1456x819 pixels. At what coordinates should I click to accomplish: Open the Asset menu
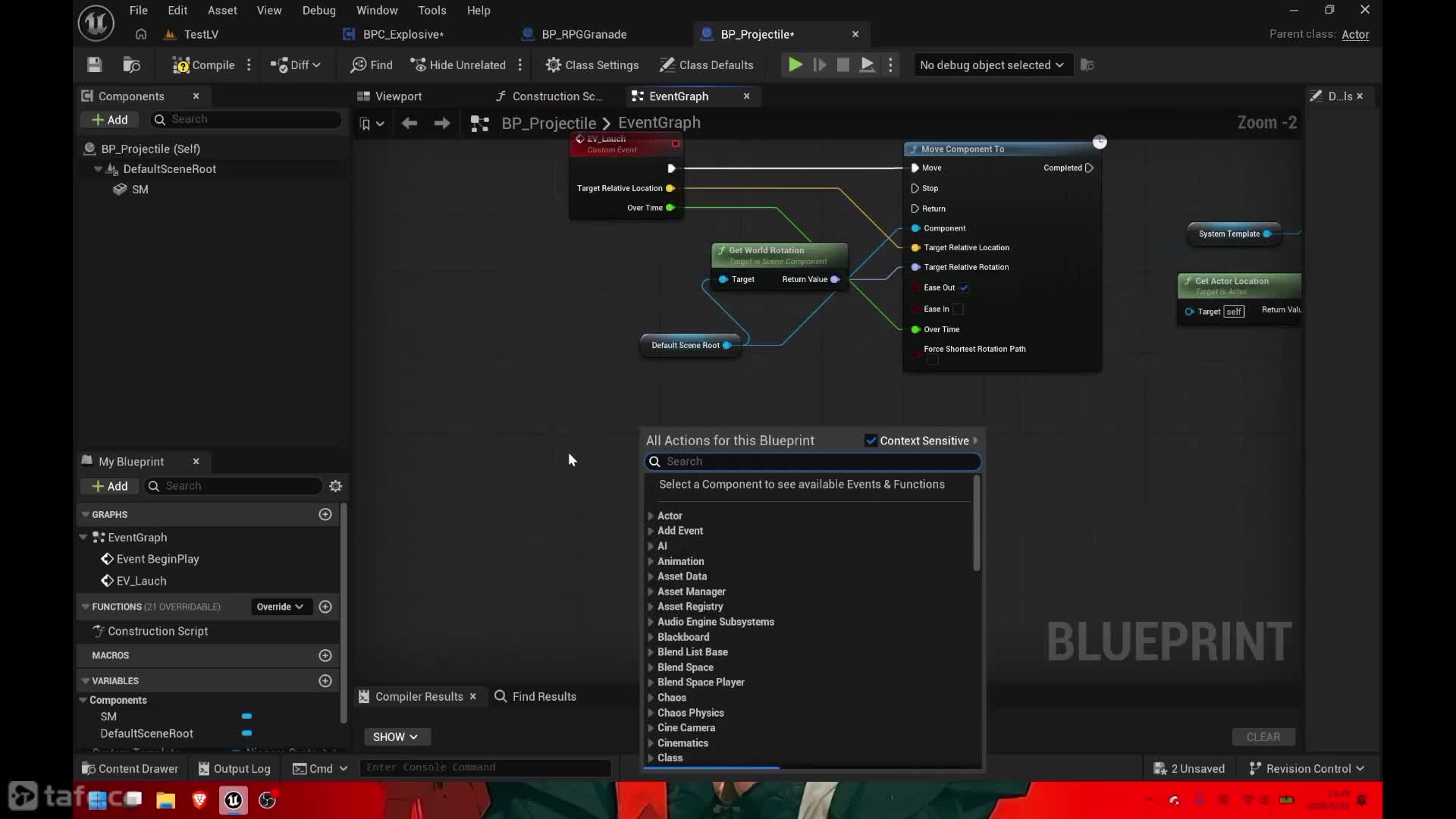pos(222,11)
